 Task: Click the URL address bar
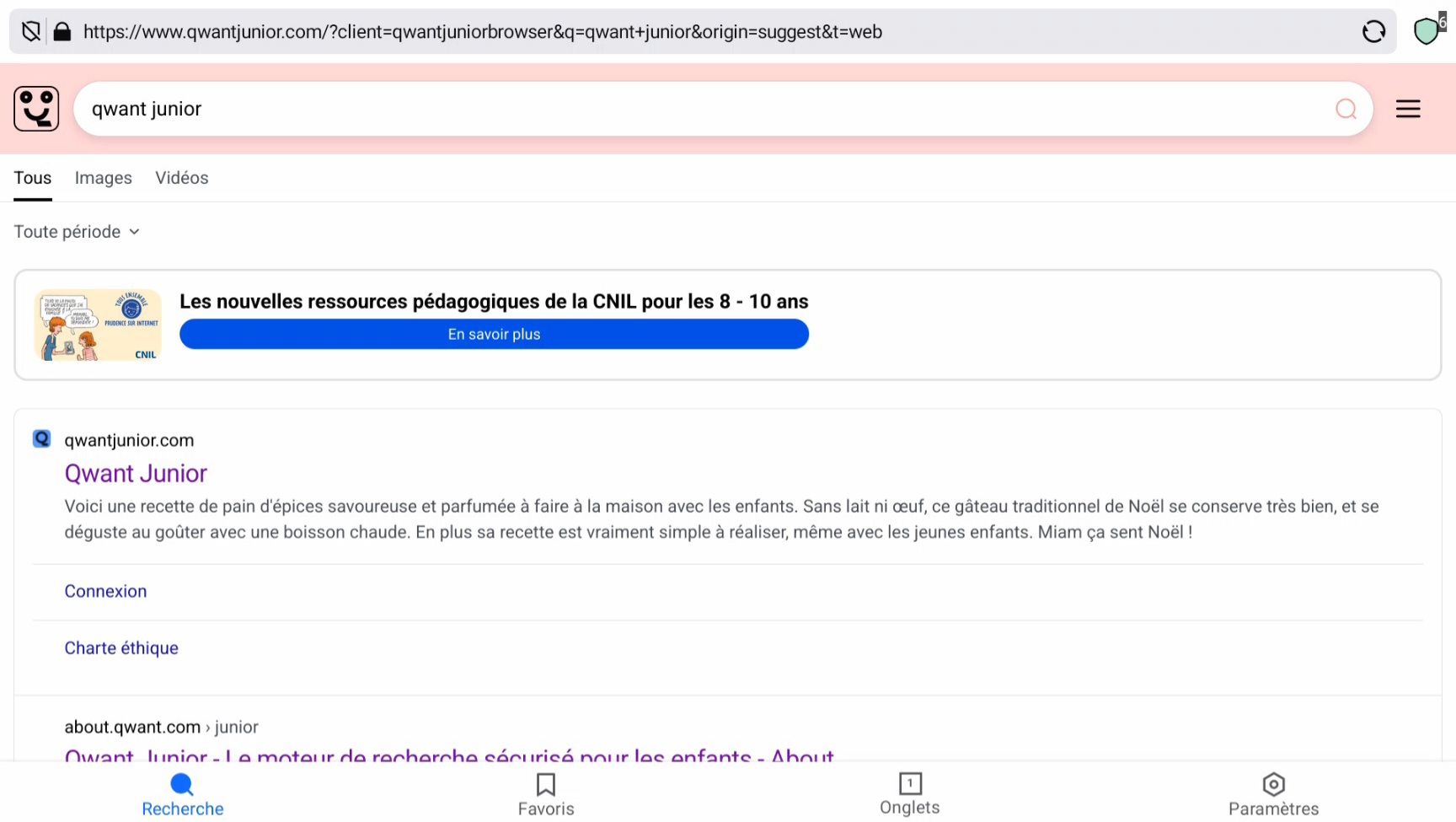coord(703,32)
